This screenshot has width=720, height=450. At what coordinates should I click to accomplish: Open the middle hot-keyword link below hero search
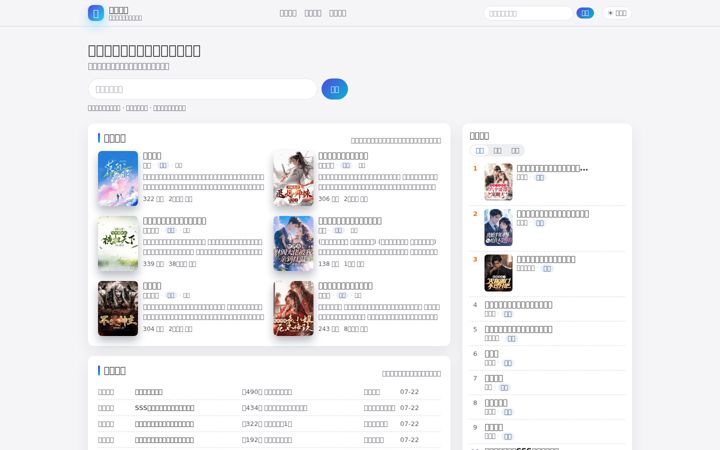coord(137,108)
